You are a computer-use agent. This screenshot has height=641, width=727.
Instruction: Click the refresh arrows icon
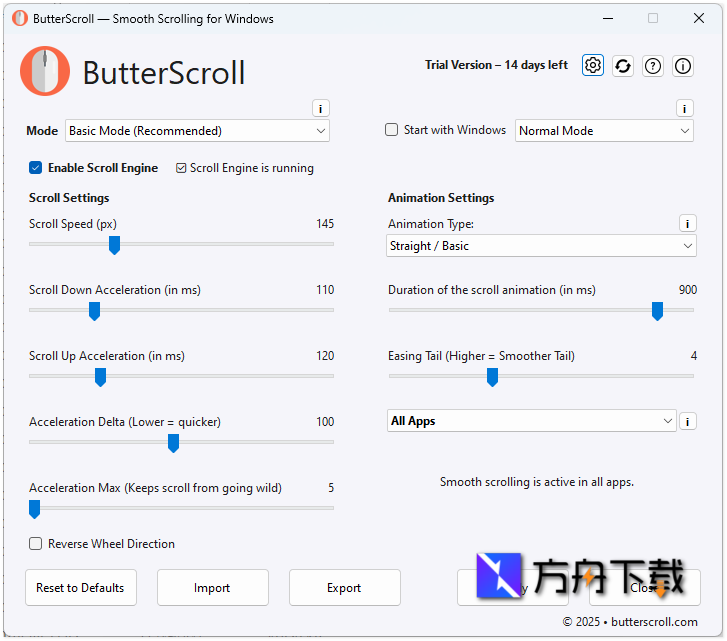(623, 66)
